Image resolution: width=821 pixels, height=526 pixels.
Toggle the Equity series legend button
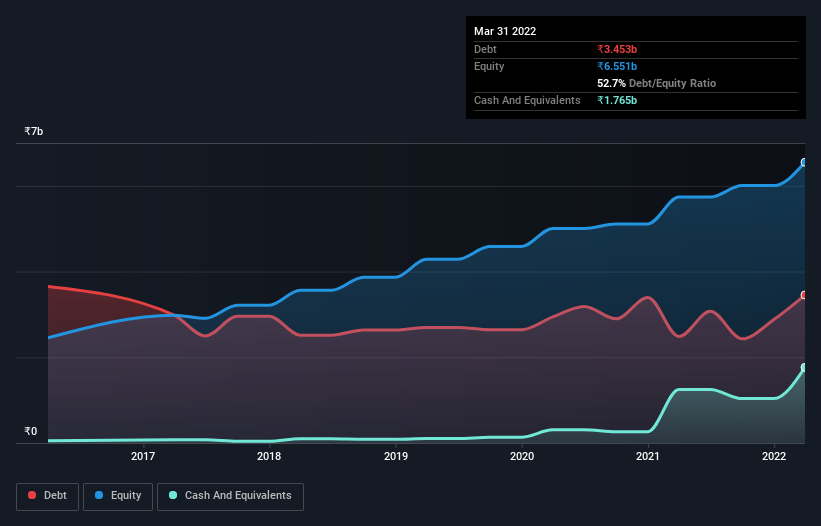tap(118, 496)
